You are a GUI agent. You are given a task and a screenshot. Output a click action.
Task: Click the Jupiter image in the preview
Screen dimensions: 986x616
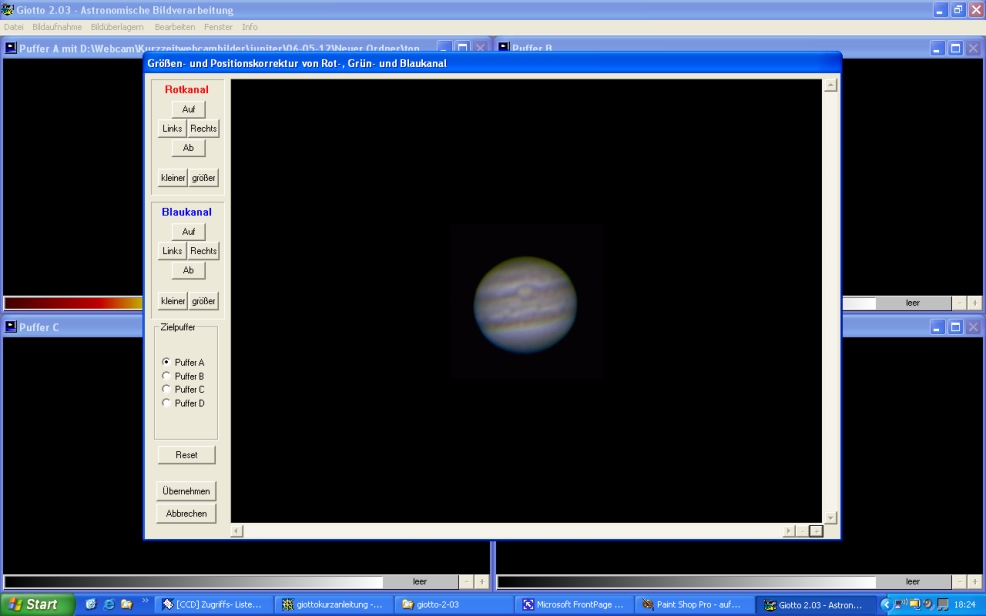tap(525, 303)
